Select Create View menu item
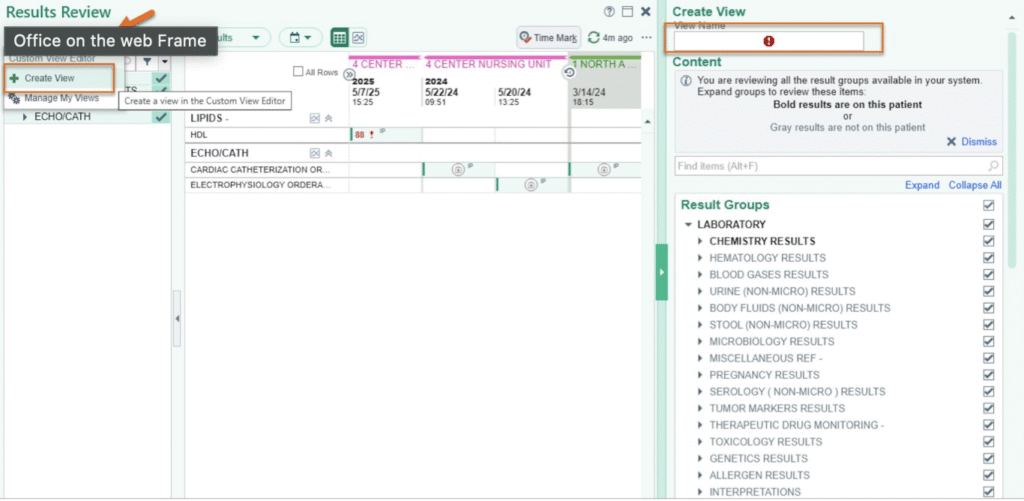 (x=49, y=78)
